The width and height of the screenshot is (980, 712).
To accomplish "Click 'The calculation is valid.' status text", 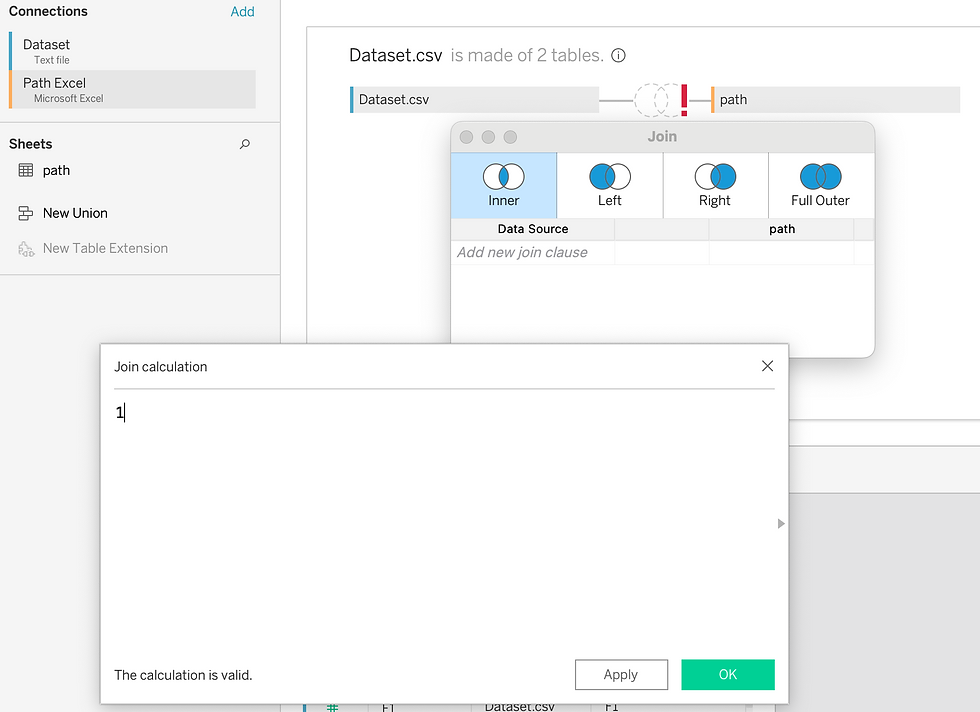I will click(x=183, y=675).
